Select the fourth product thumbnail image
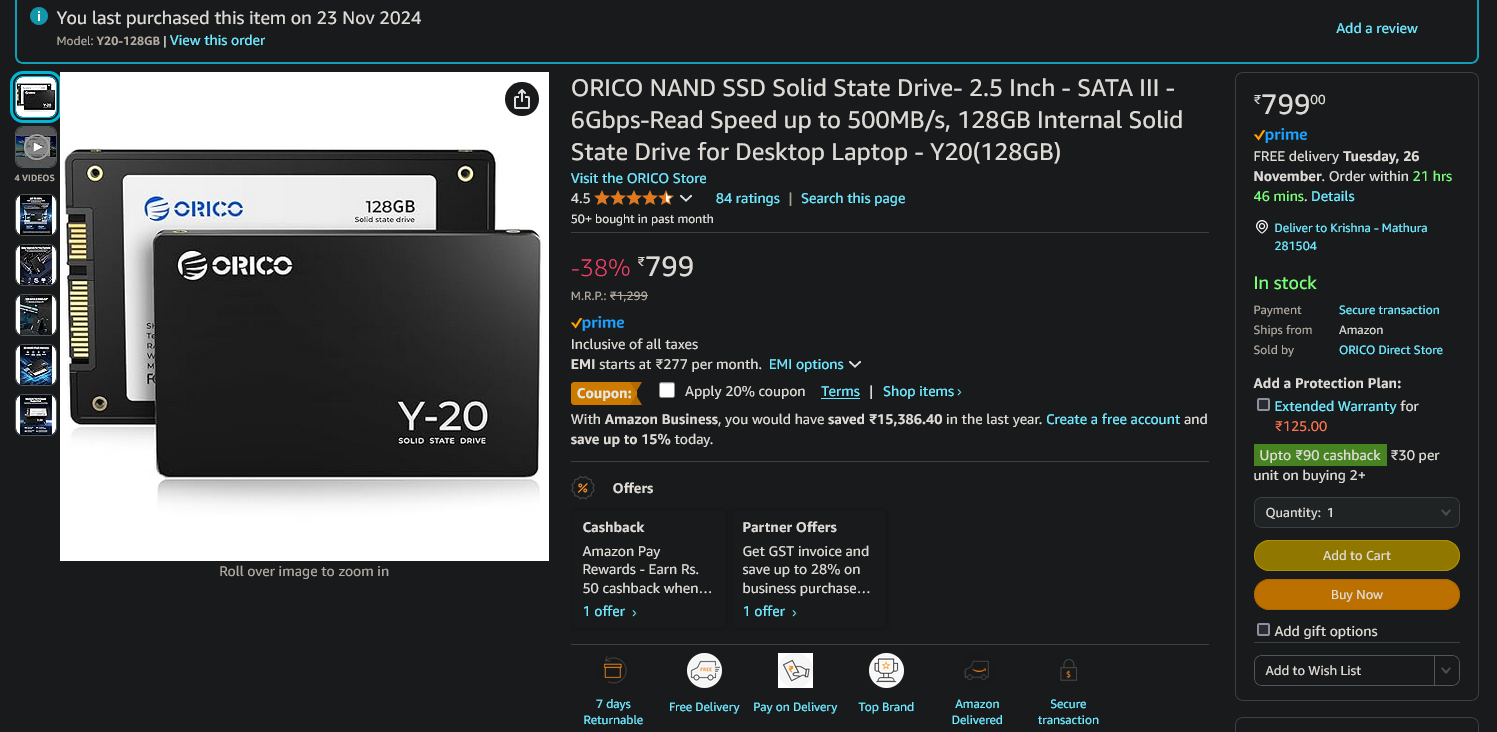The height and width of the screenshot is (732, 1497). (x=36, y=265)
